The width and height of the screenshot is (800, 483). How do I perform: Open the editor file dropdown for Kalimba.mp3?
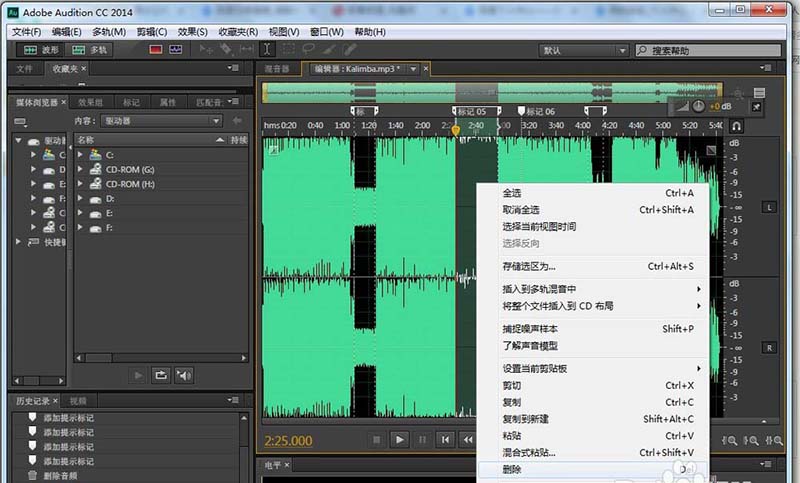point(413,69)
